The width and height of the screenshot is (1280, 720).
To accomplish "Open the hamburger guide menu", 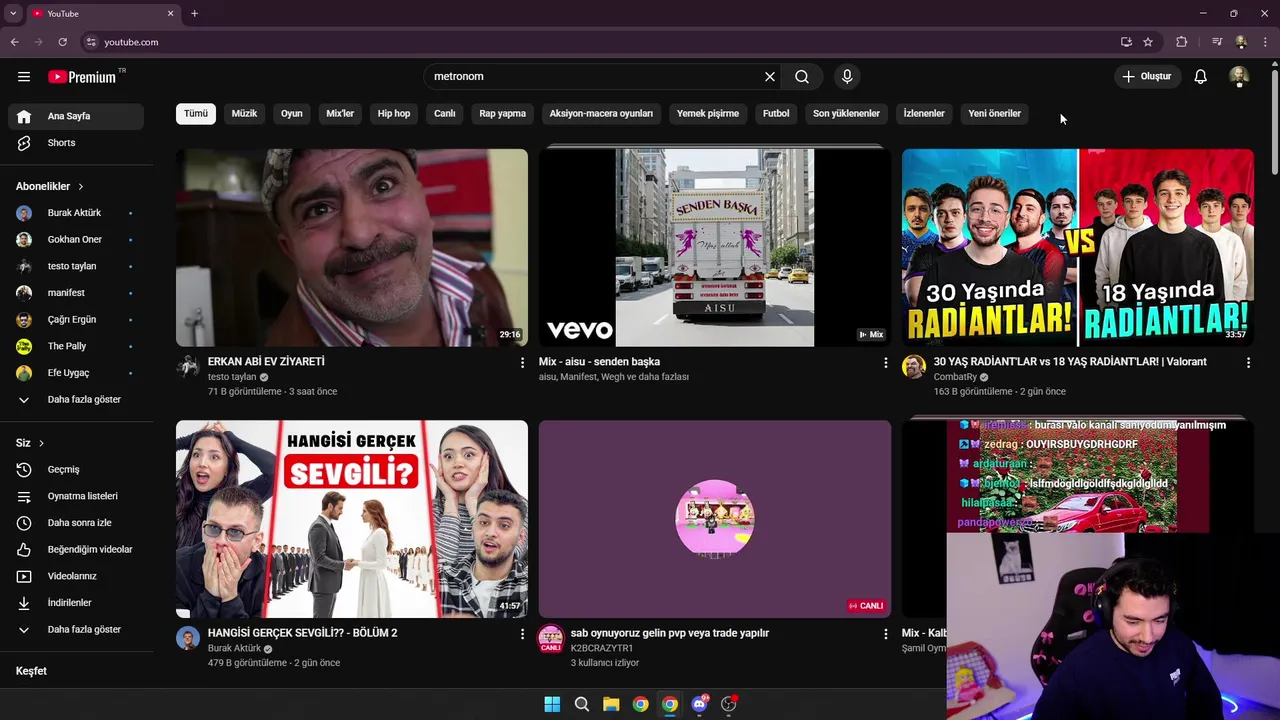I will (x=24, y=77).
